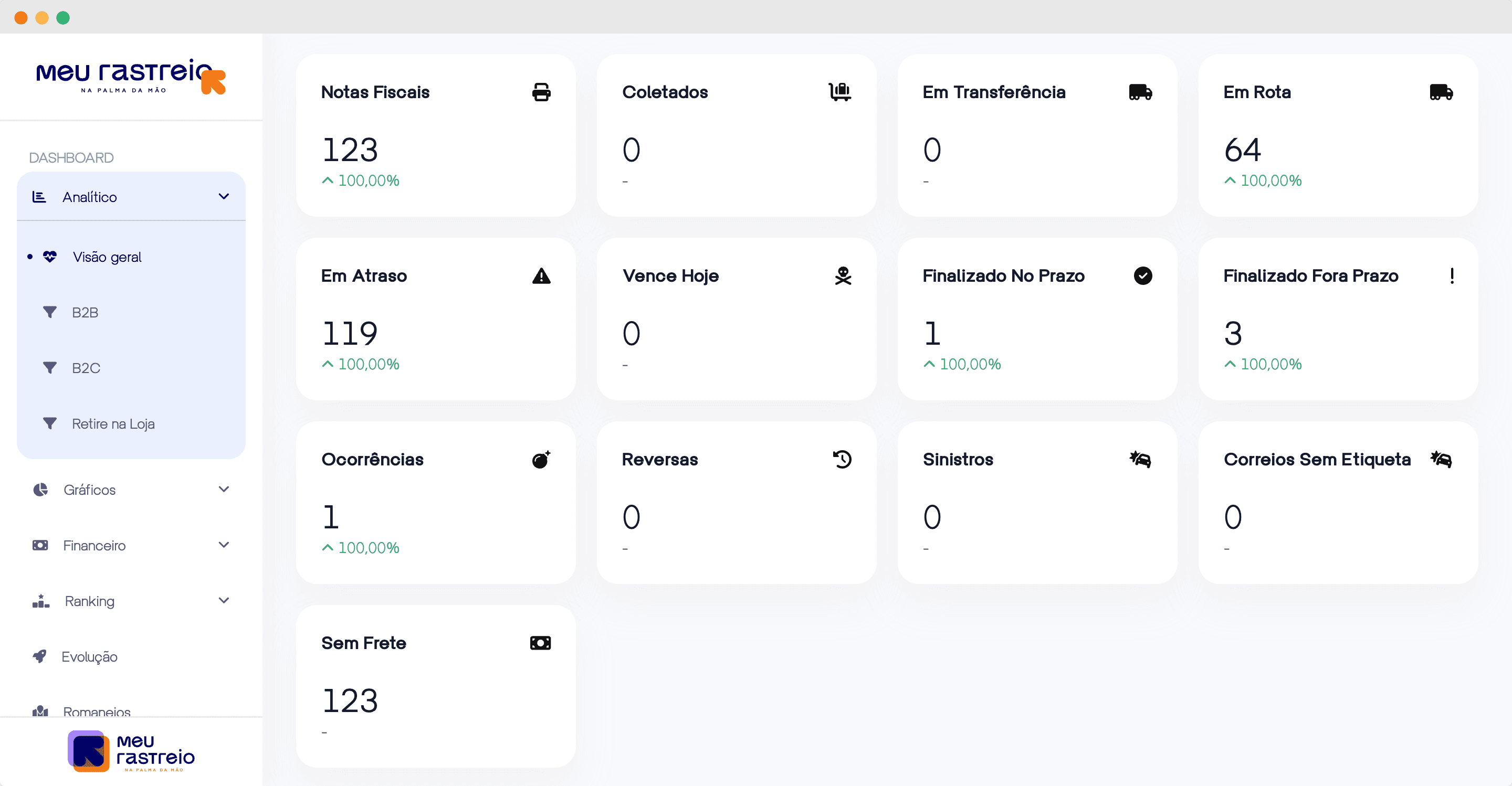Click the money bill icon on Sem Frete
Screen dimensions: 1512x786
tap(540, 643)
